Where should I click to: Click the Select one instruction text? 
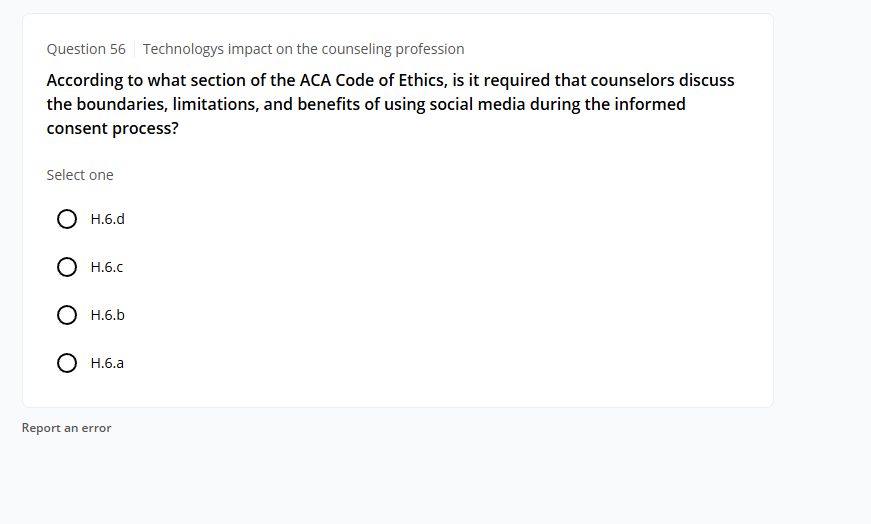(80, 175)
